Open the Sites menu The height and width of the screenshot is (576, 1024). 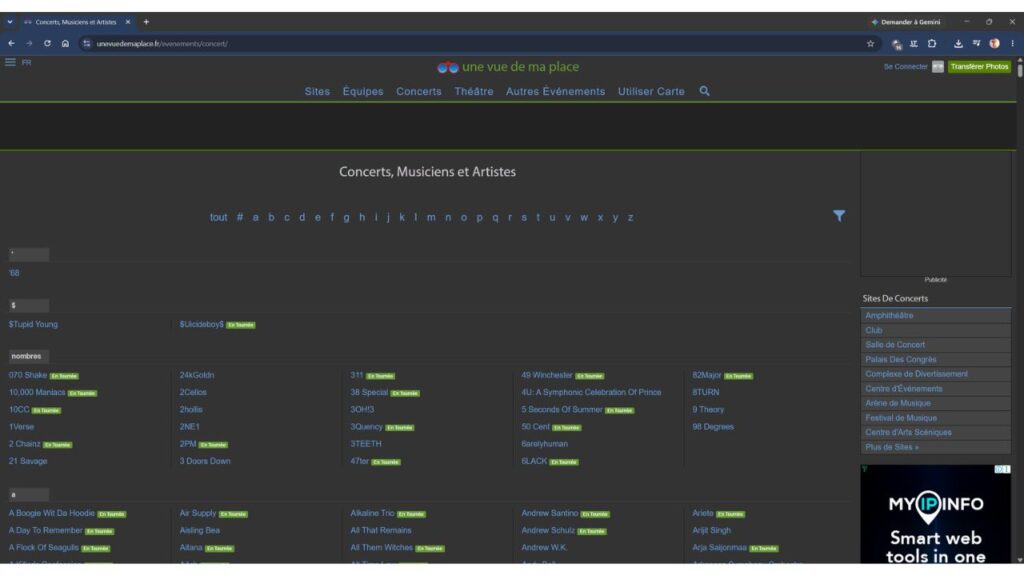pos(317,91)
